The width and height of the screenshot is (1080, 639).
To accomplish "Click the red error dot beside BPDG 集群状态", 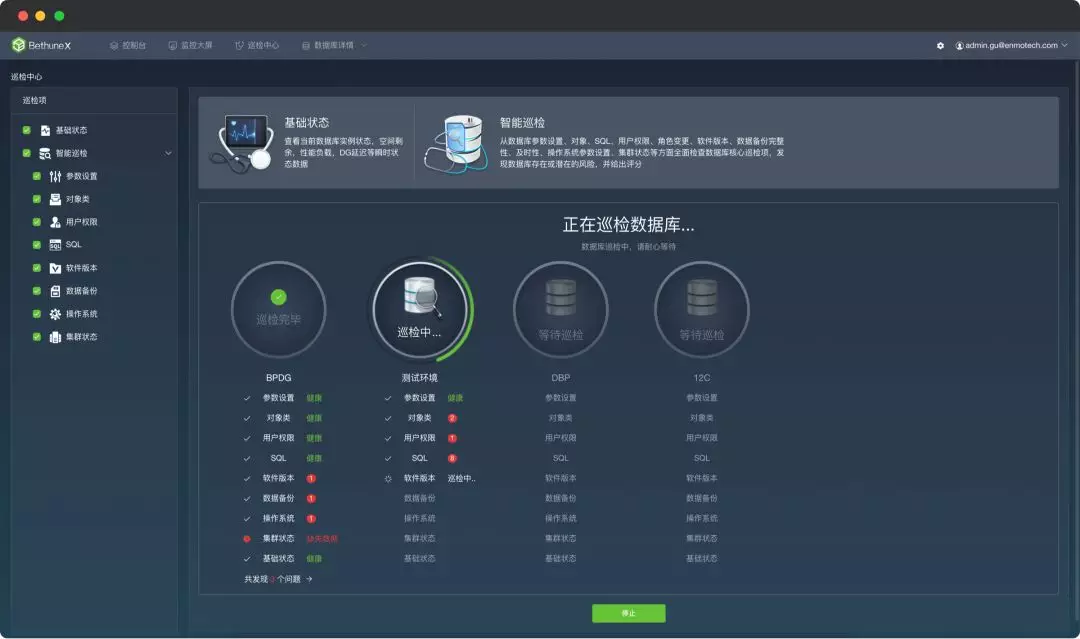I will (x=247, y=539).
